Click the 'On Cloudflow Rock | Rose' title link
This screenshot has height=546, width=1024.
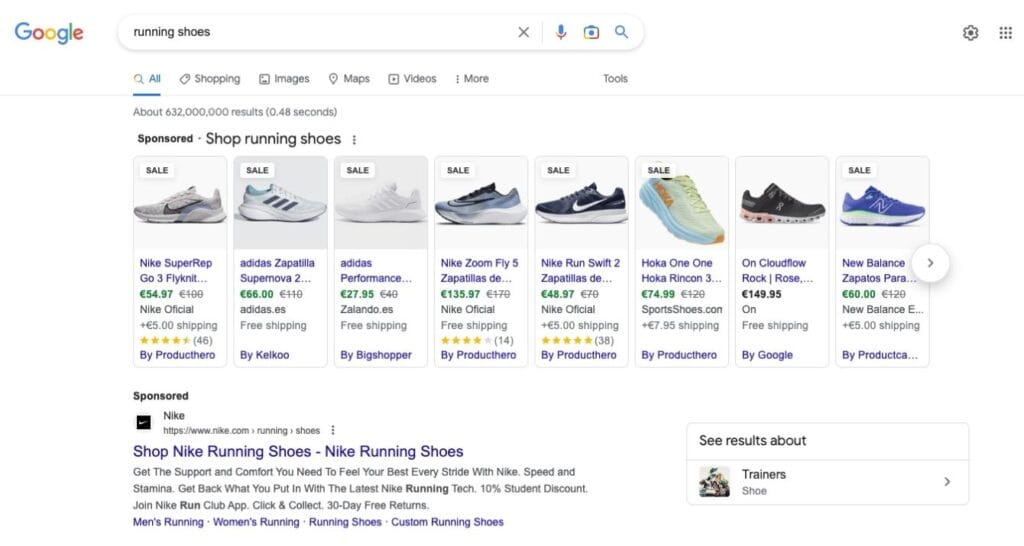(x=777, y=270)
